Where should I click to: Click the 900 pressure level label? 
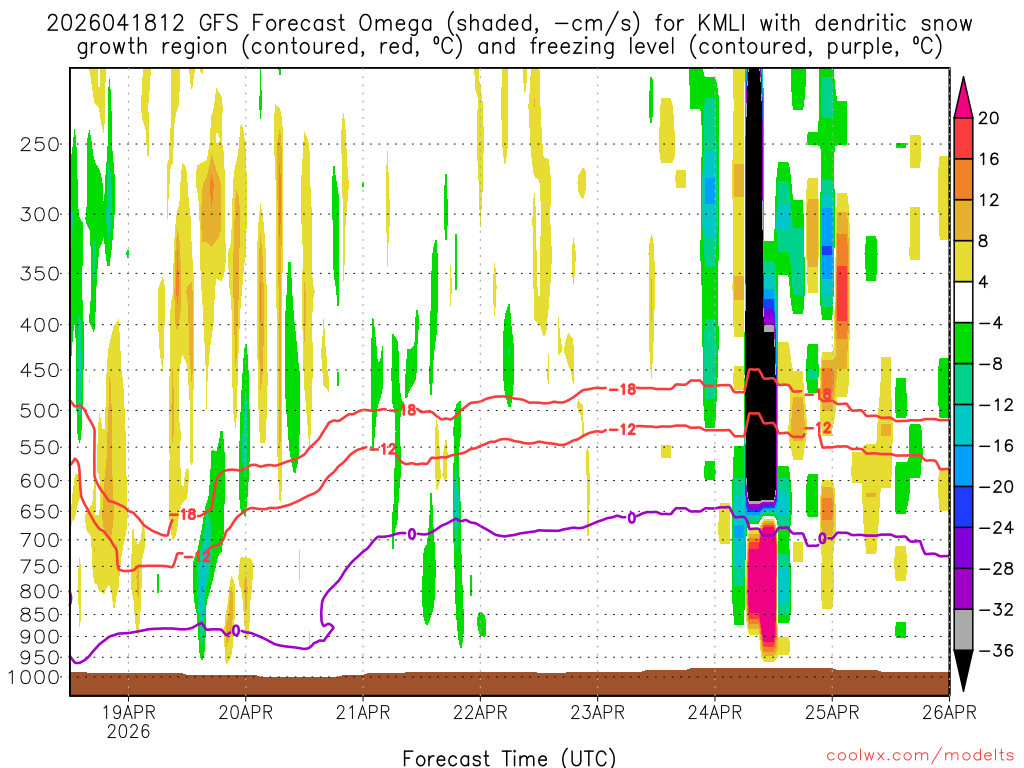coord(40,637)
